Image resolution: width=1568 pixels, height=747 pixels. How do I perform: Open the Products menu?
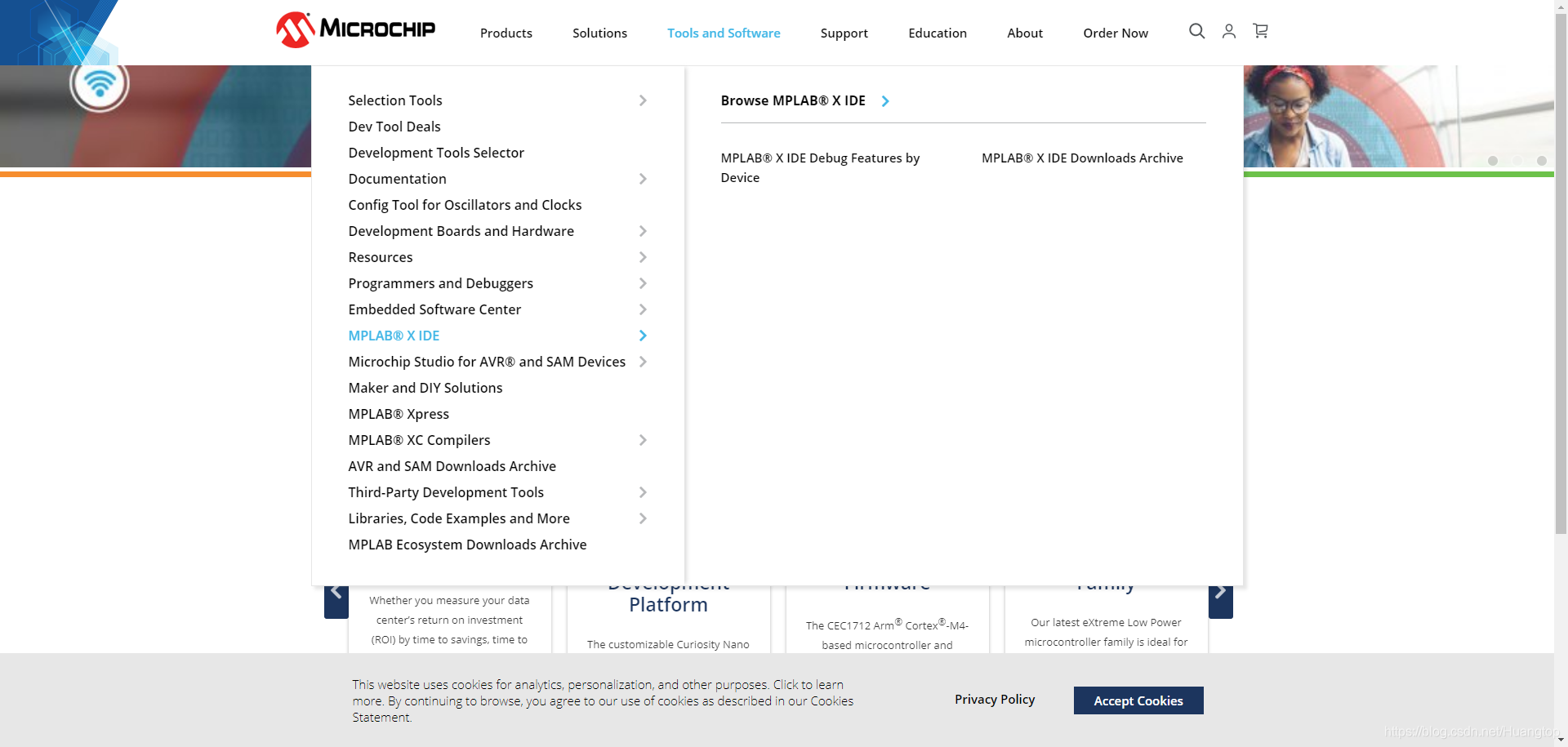coord(506,33)
